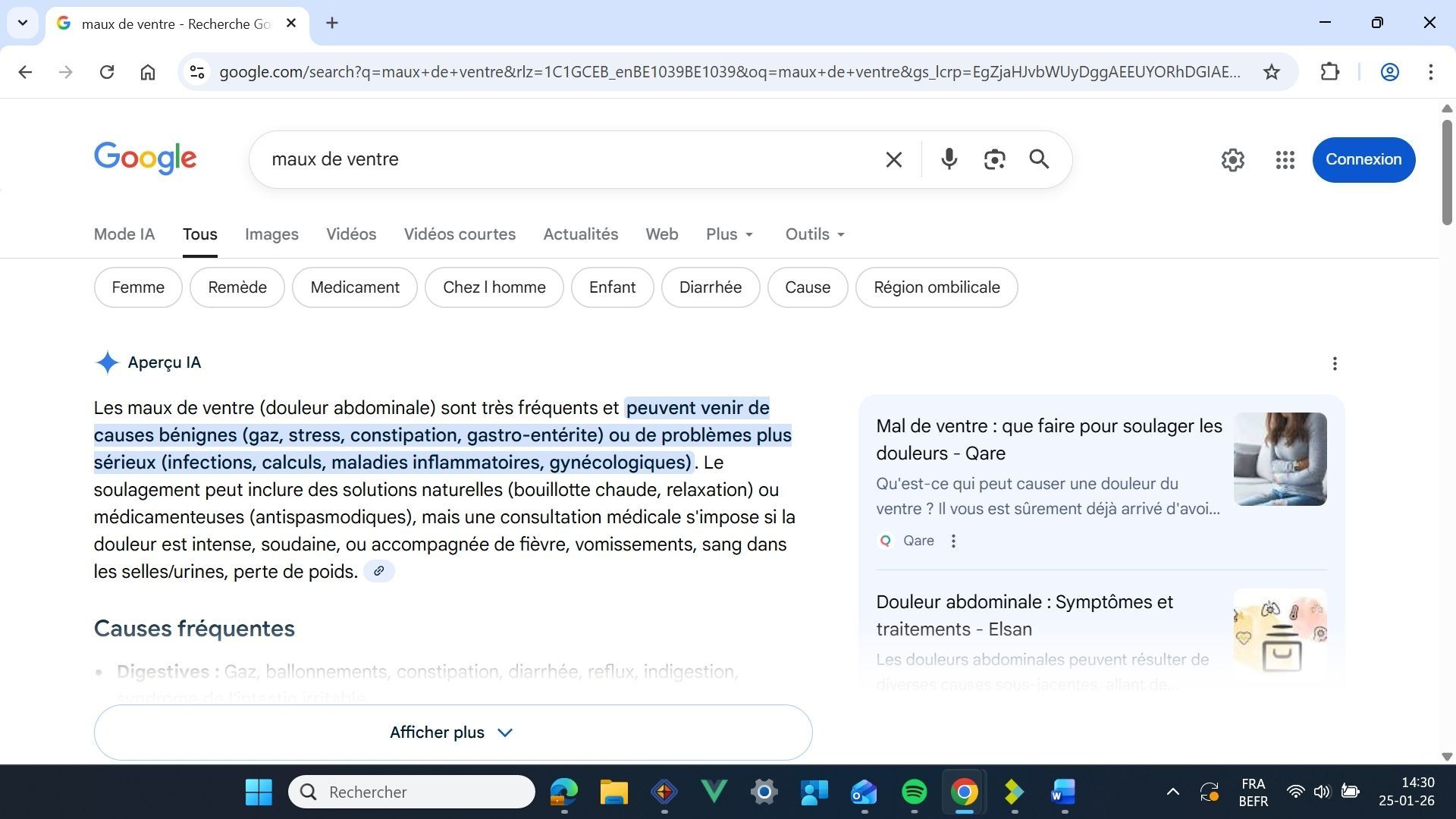Open quick settings gear next to apps grid

click(x=1232, y=160)
